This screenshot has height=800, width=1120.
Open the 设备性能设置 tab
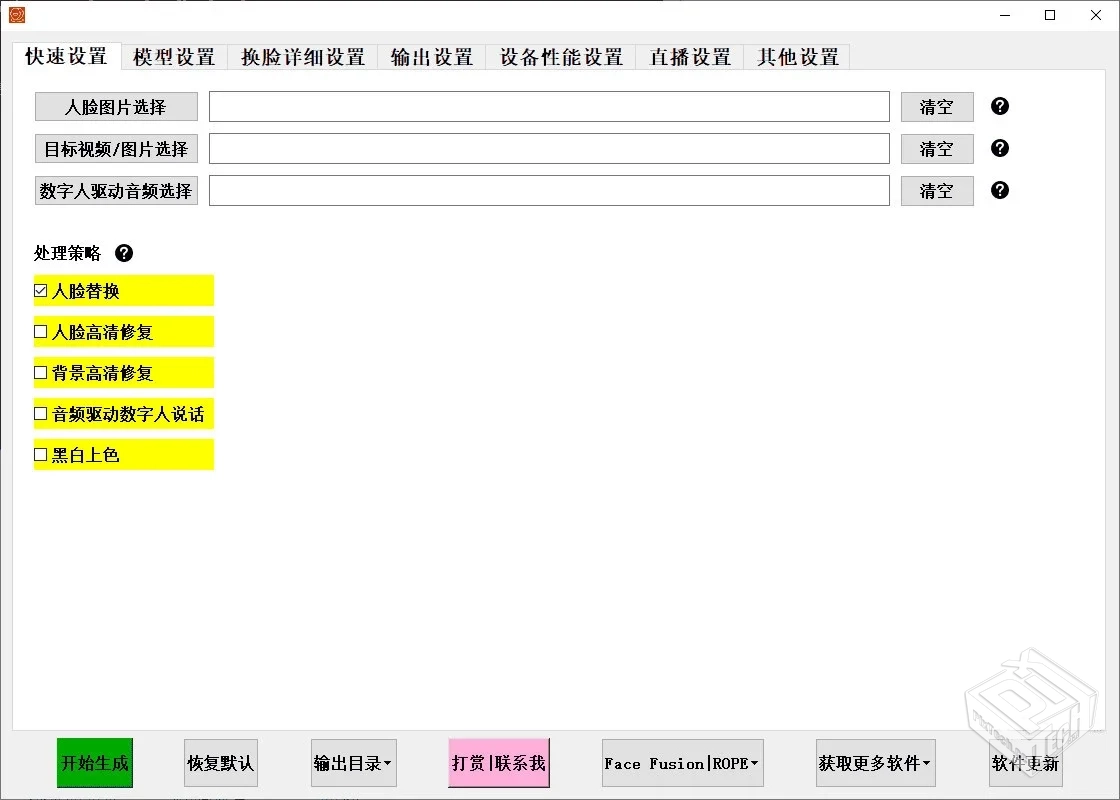(x=559, y=57)
